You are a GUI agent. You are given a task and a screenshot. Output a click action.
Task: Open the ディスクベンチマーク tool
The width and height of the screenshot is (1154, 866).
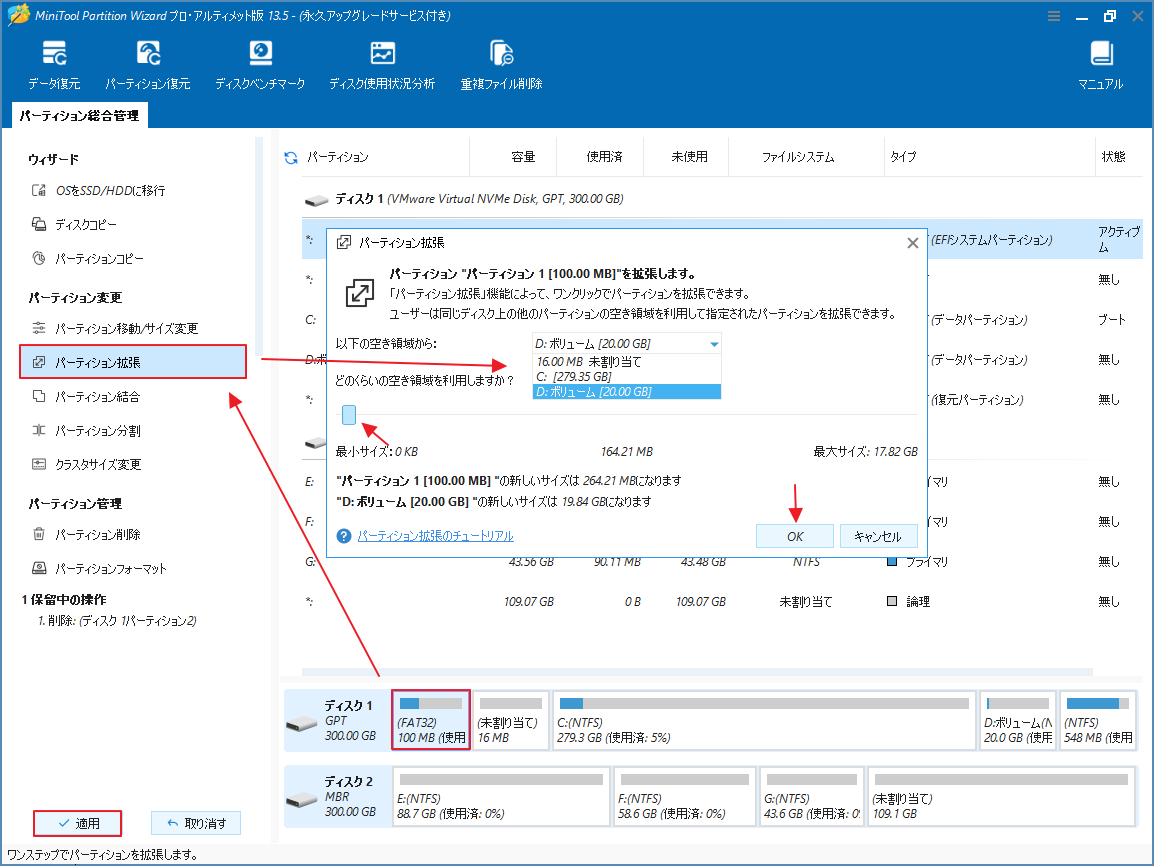(260, 63)
